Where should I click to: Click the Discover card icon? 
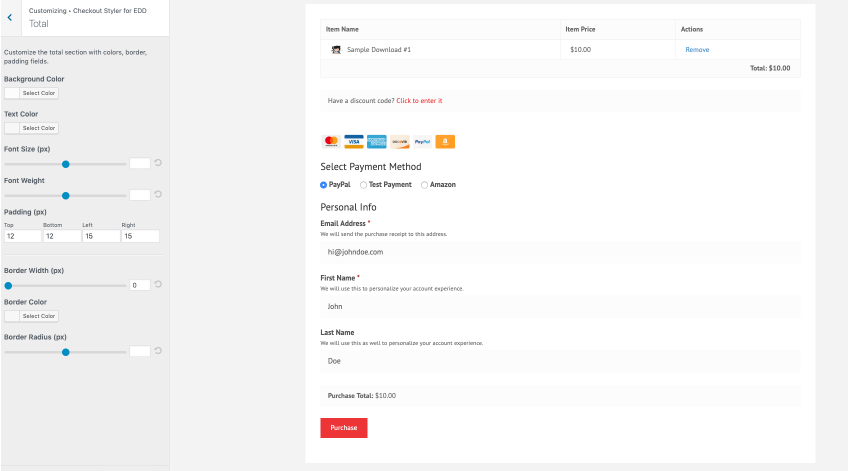[x=400, y=142]
